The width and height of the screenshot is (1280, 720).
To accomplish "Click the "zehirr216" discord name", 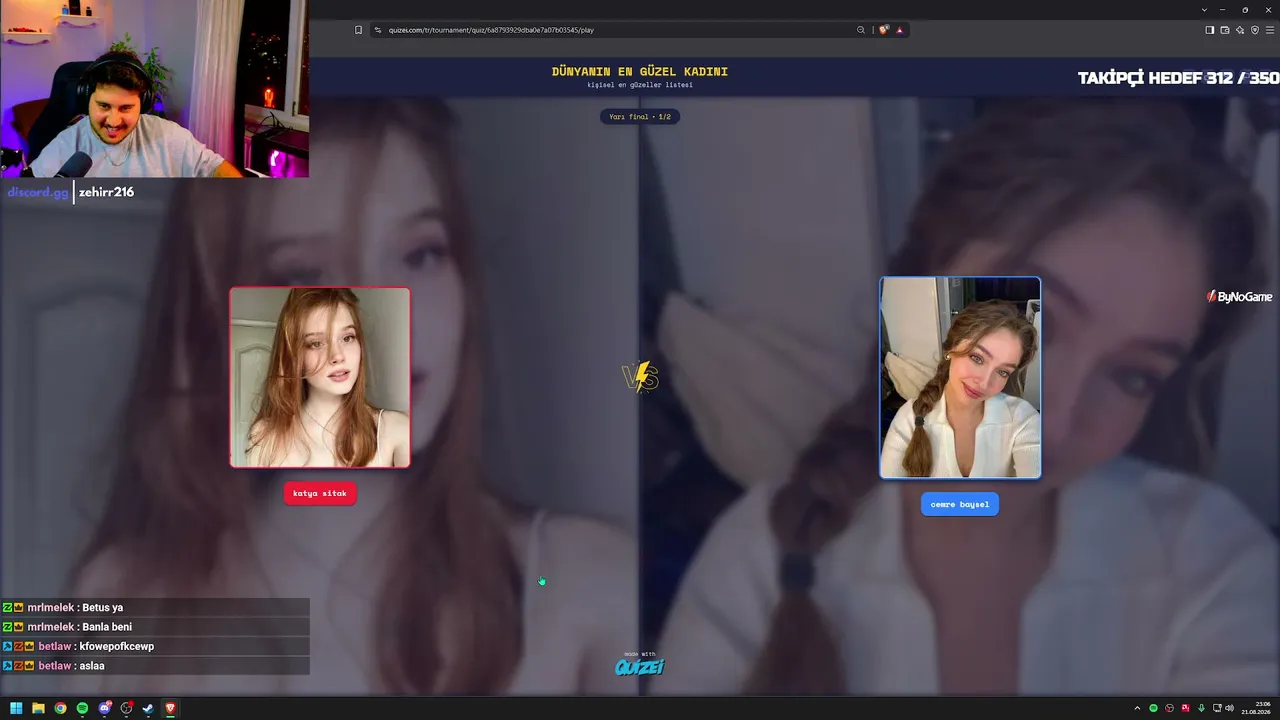I will (x=106, y=192).
